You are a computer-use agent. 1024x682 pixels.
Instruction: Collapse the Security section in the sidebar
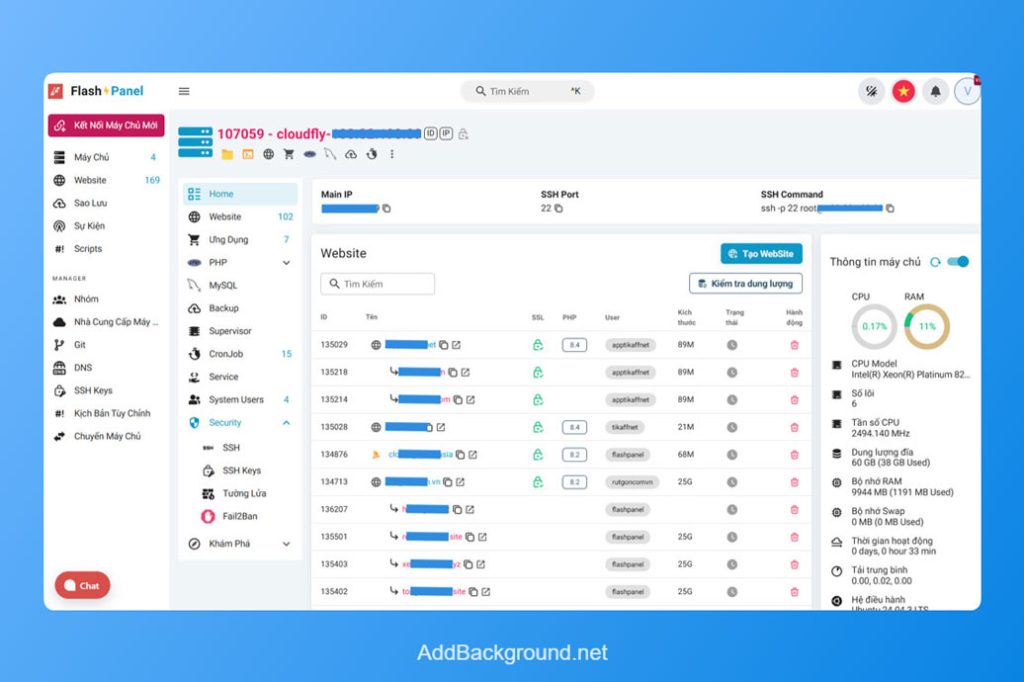(238, 422)
